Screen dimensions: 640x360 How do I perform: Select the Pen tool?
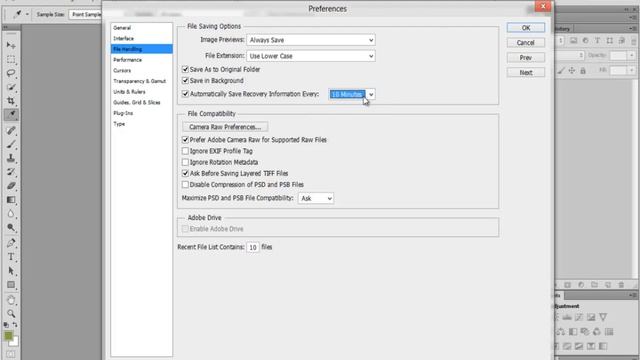[x=11, y=243]
